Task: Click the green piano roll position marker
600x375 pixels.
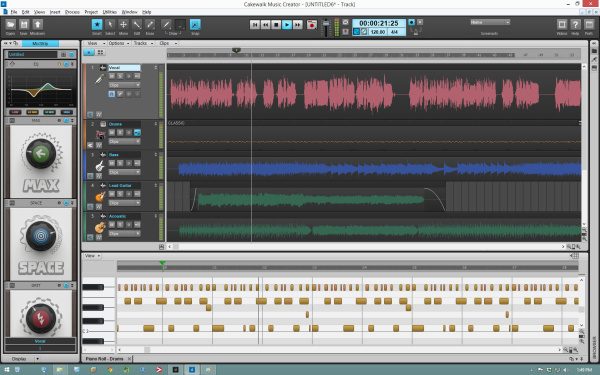Action: point(163,263)
